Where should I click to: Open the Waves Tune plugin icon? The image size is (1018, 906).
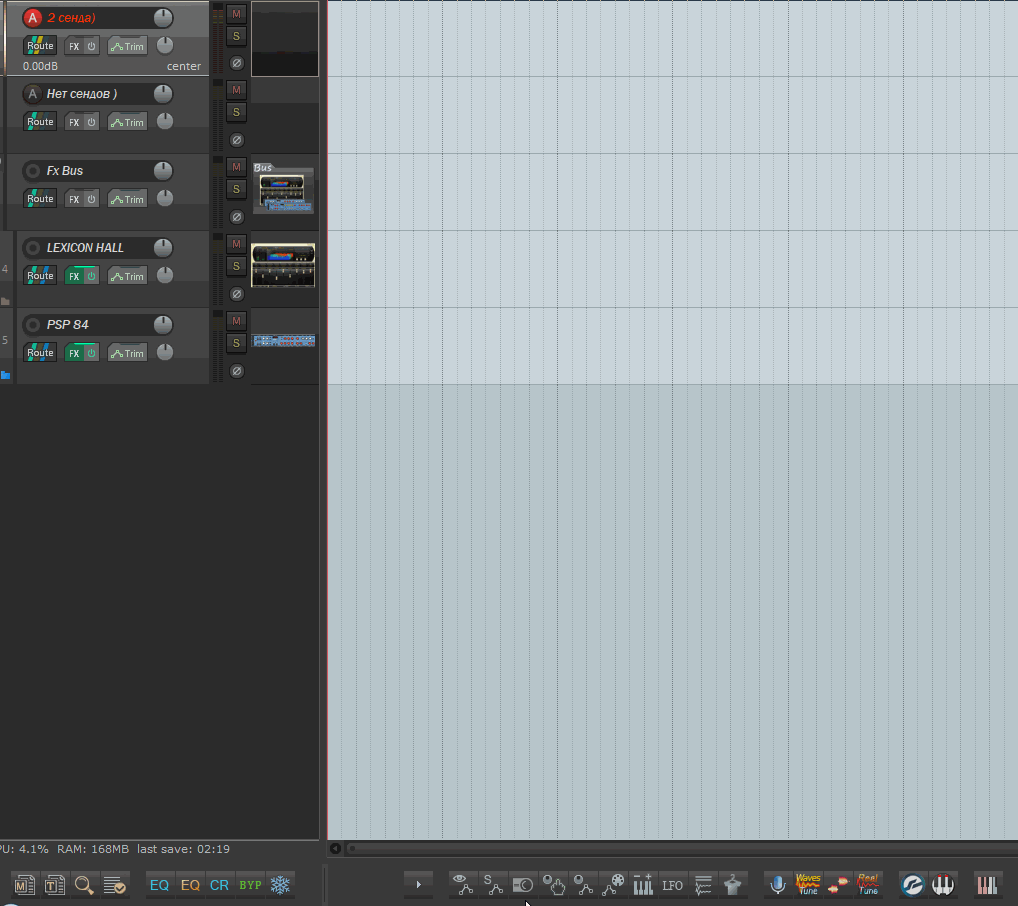coord(808,885)
